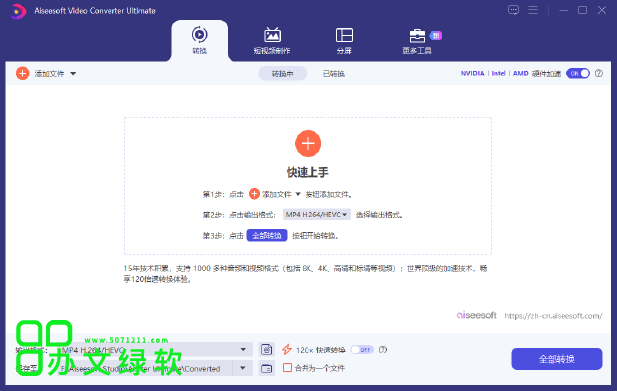Click step 2 MP4 H.264/HEVC format sample dropdown
The width and height of the screenshot is (617, 391).
pyautogui.click(x=317, y=214)
